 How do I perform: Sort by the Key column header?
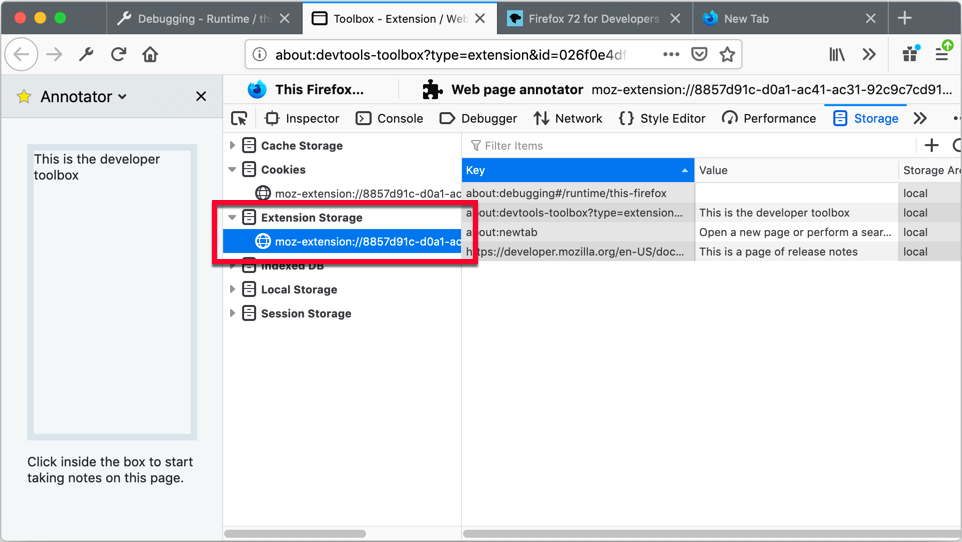tap(578, 170)
